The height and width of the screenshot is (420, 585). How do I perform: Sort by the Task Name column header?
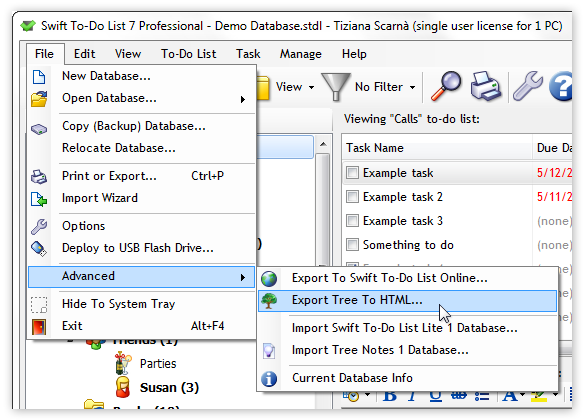pos(437,148)
